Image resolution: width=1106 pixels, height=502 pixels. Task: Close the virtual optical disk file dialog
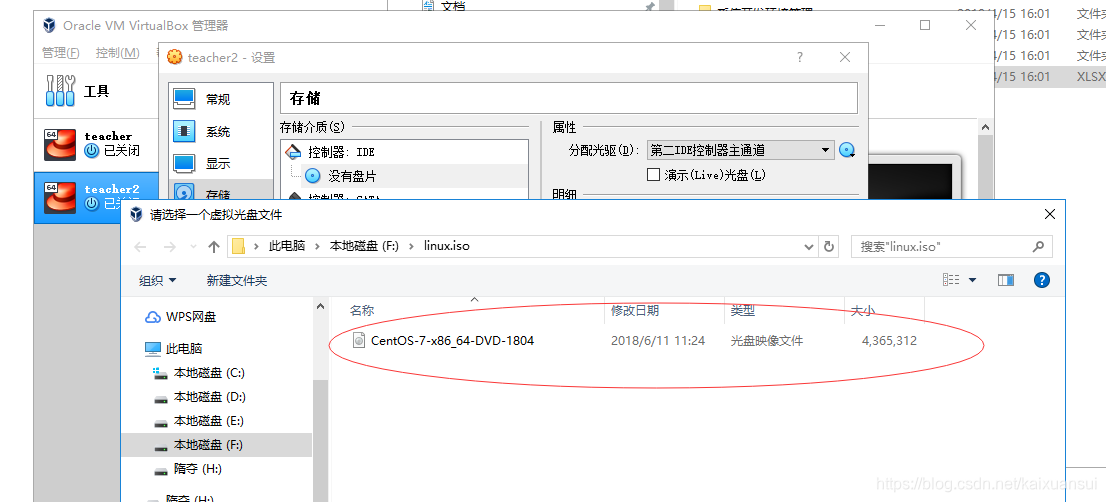(x=1050, y=214)
